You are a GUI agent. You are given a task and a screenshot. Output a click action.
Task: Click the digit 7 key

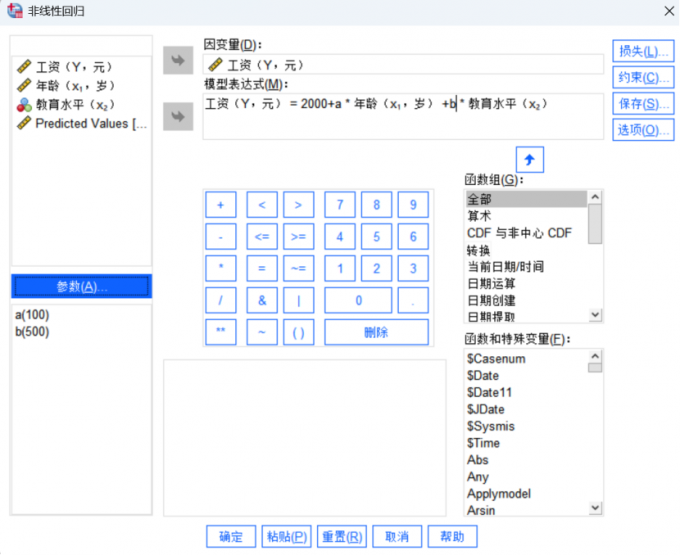point(340,205)
